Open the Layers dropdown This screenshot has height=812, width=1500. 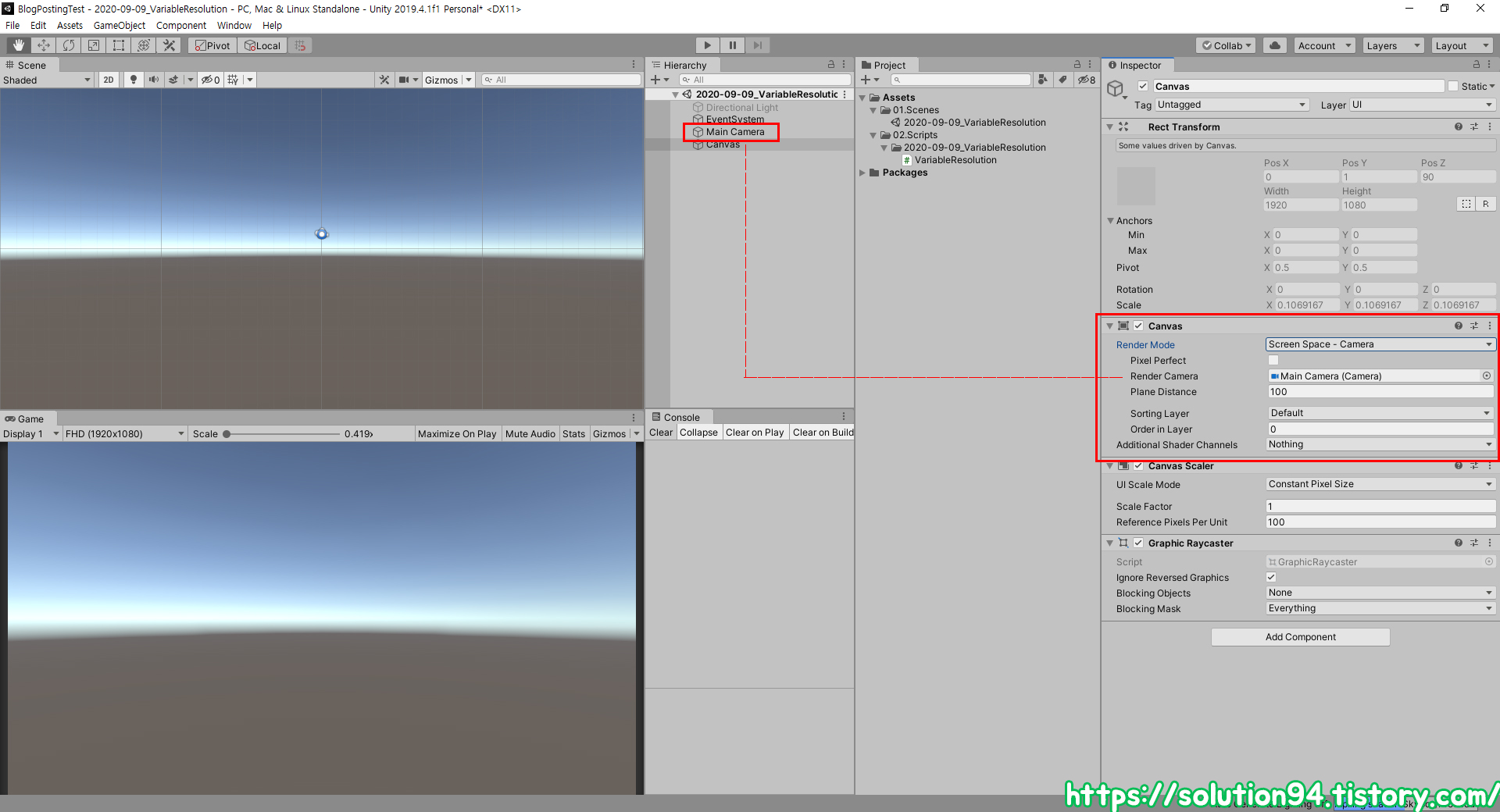(1393, 45)
